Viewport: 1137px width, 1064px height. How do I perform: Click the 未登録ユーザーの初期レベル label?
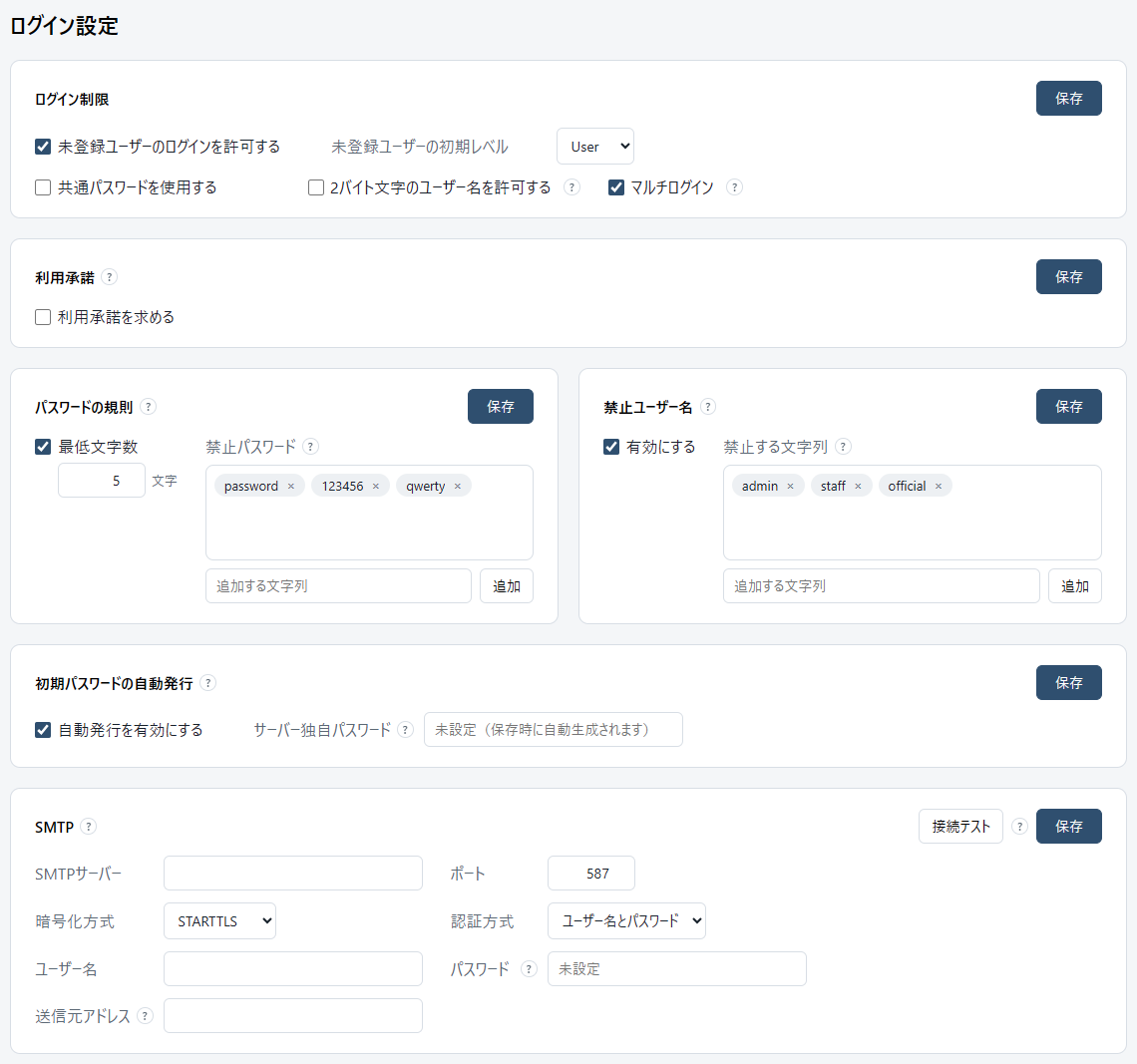[420, 148]
